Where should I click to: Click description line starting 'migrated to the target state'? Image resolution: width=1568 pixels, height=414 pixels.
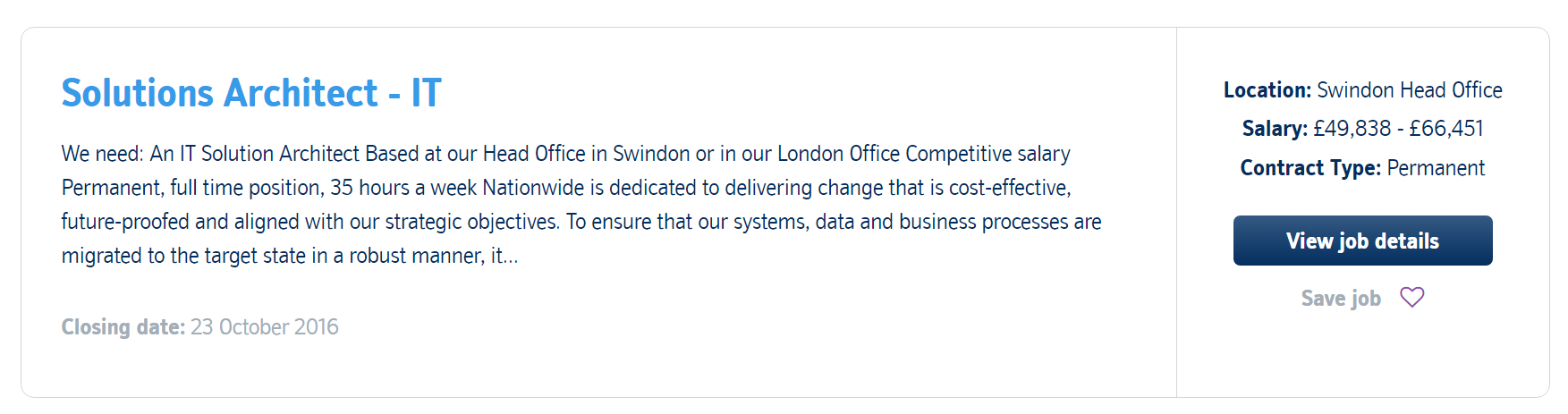(290, 256)
